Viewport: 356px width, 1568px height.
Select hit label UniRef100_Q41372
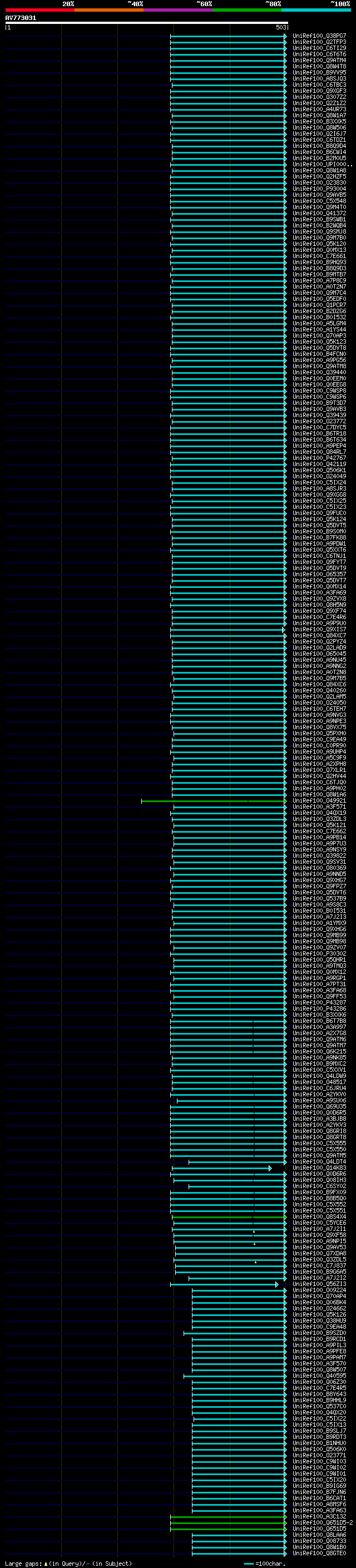(x=319, y=213)
